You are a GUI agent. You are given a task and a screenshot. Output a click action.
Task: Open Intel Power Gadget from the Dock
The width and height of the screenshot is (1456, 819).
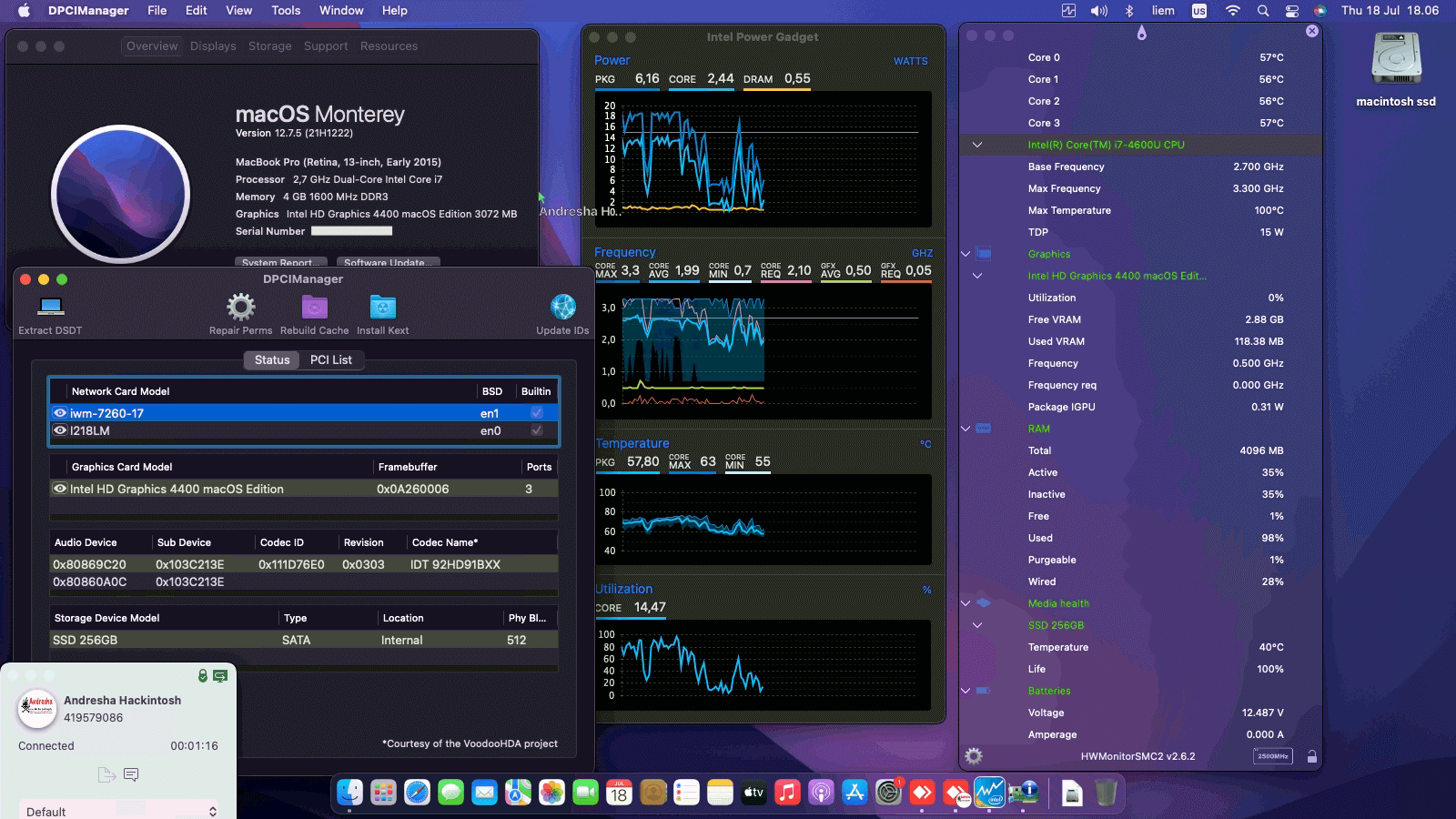click(x=992, y=793)
